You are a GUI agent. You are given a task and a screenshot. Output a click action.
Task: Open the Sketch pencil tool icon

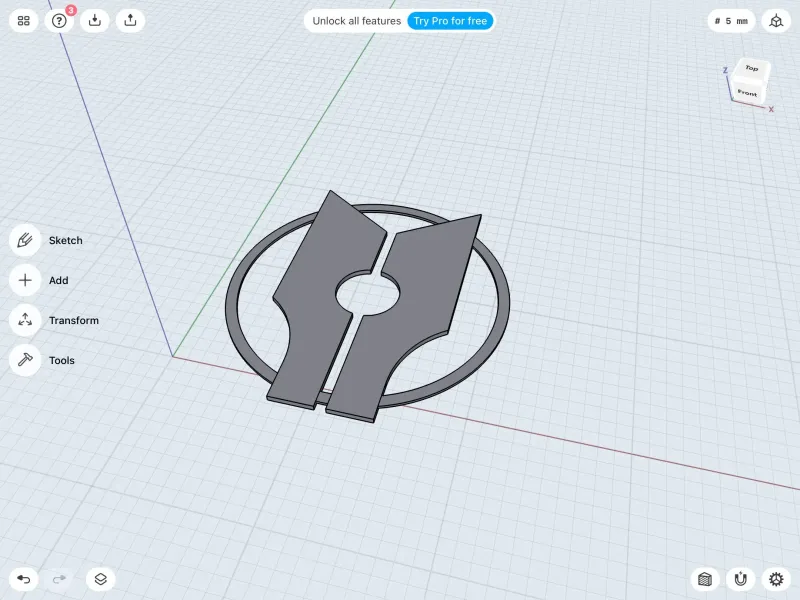(25, 240)
